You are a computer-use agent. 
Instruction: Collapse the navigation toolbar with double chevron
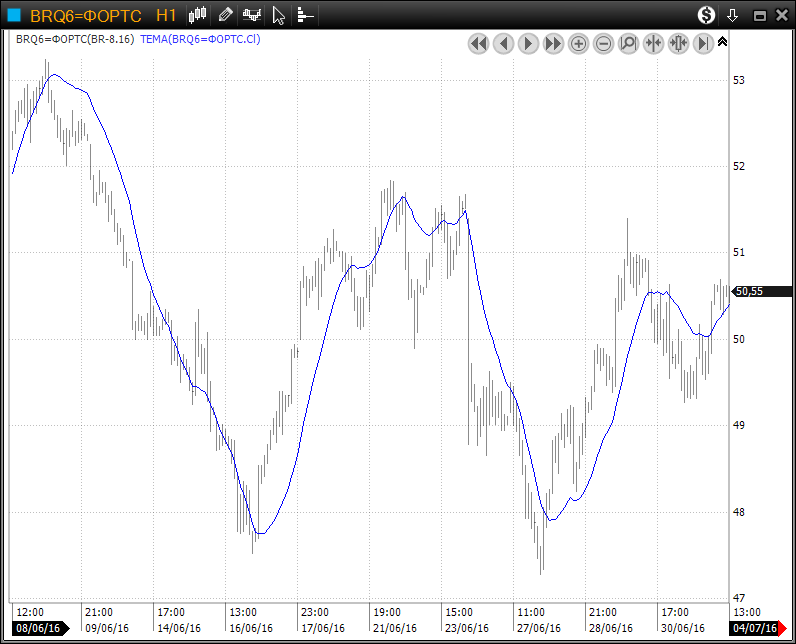[723, 41]
